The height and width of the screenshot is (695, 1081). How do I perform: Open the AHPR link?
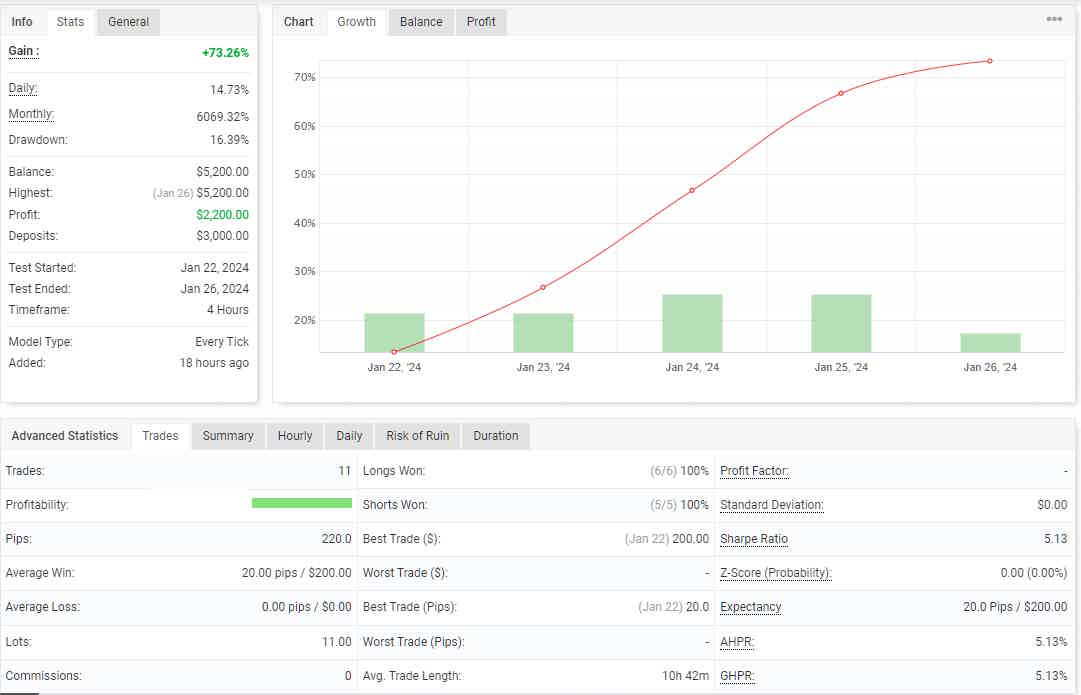pyautogui.click(x=737, y=640)
